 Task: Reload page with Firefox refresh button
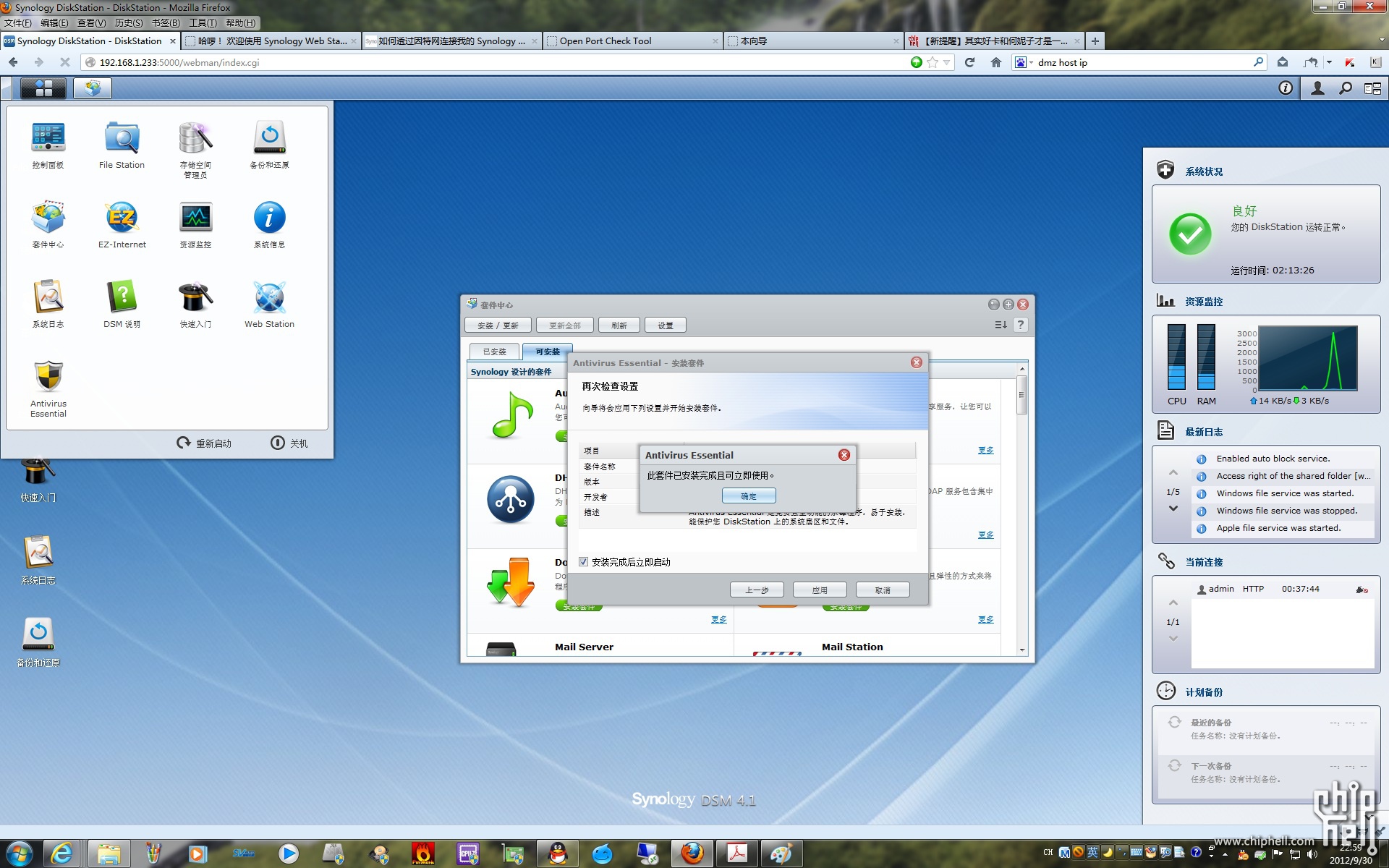[969, 62]
